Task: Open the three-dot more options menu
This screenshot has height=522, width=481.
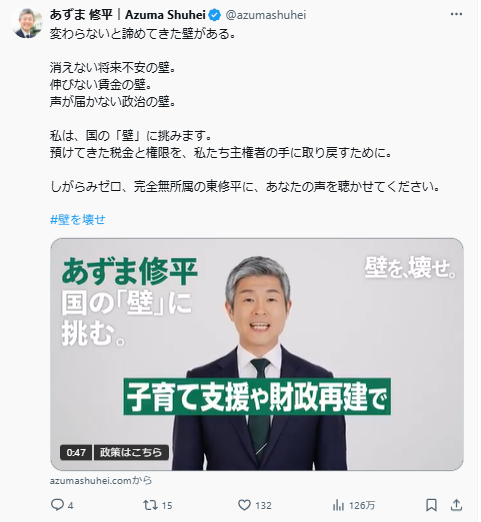Action: tap(456, 14)
